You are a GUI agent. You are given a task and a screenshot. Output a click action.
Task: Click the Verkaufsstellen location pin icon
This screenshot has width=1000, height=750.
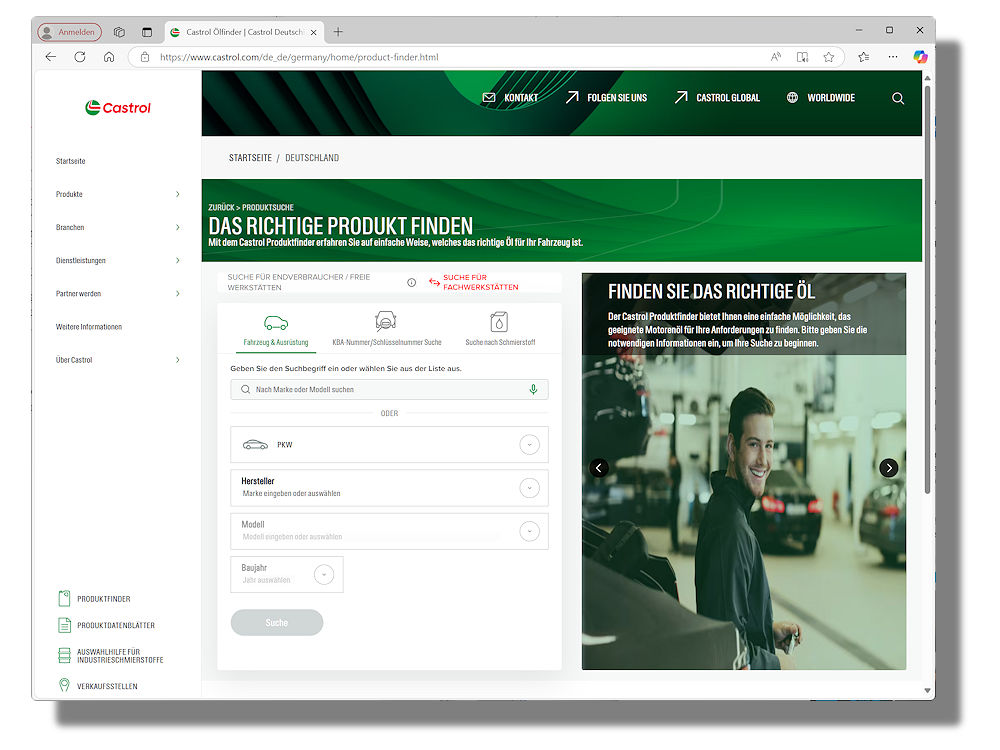coord(64,685)
